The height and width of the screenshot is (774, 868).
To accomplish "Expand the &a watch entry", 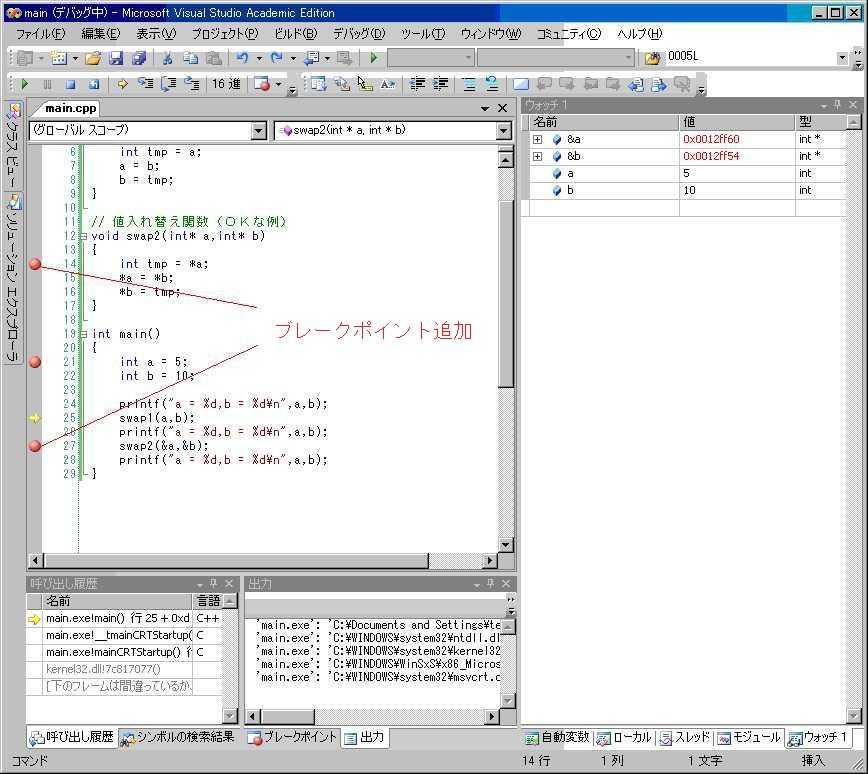I will click(538, 140).
